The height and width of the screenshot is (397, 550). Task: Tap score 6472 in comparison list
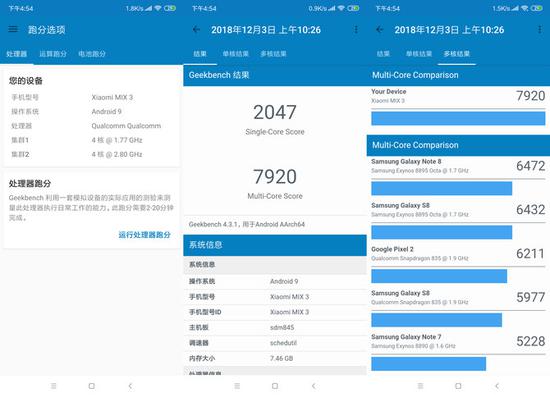[530, 166]
